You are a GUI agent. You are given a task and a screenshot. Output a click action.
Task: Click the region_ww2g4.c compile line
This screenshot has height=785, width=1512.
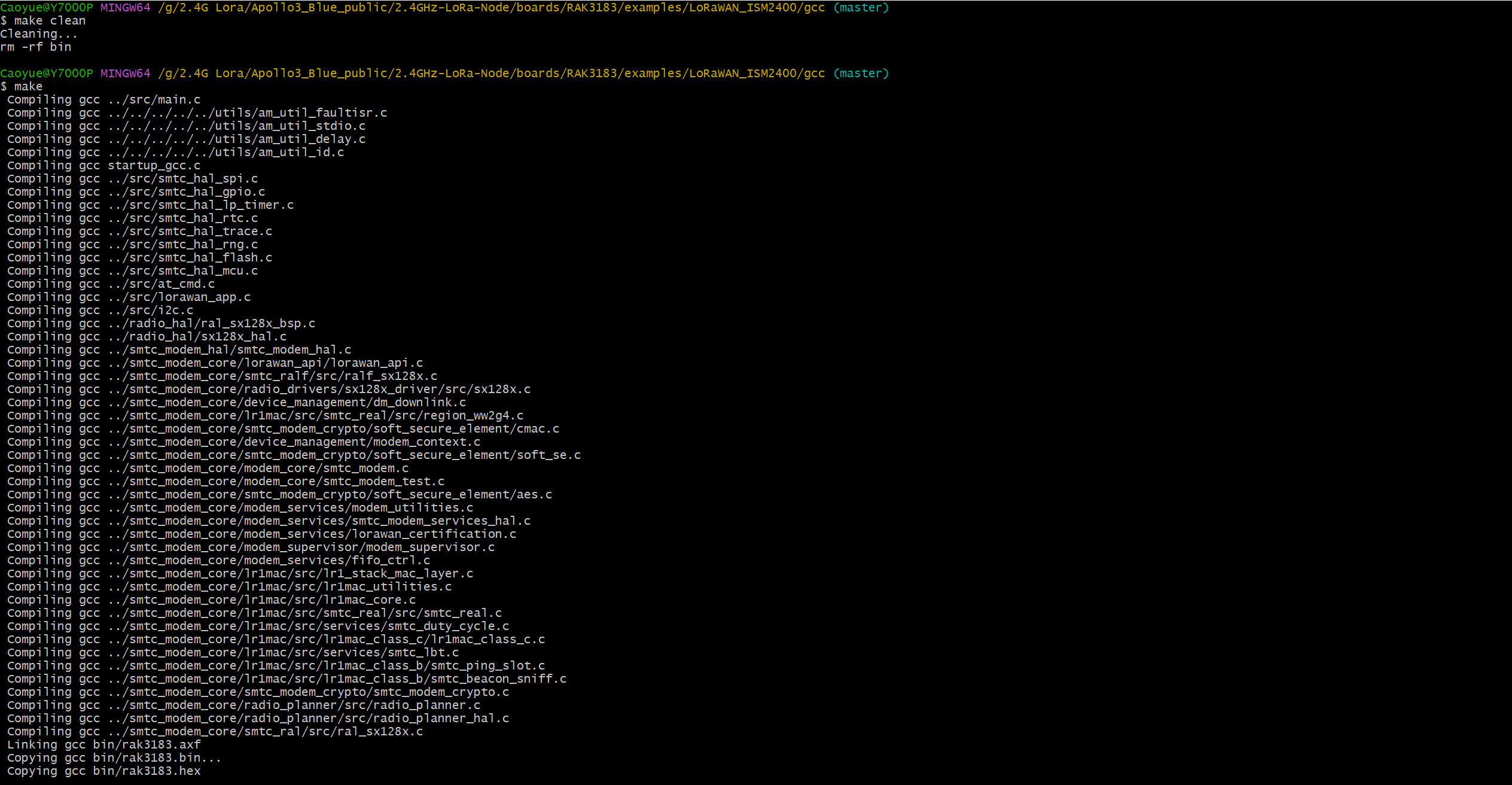tap(265, 416)
